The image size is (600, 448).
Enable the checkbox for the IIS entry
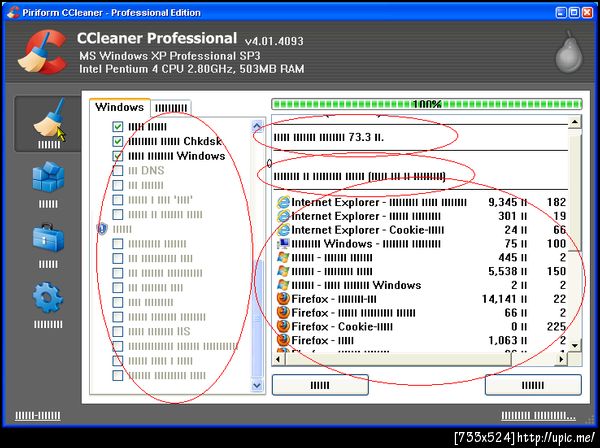pos(118,331)
